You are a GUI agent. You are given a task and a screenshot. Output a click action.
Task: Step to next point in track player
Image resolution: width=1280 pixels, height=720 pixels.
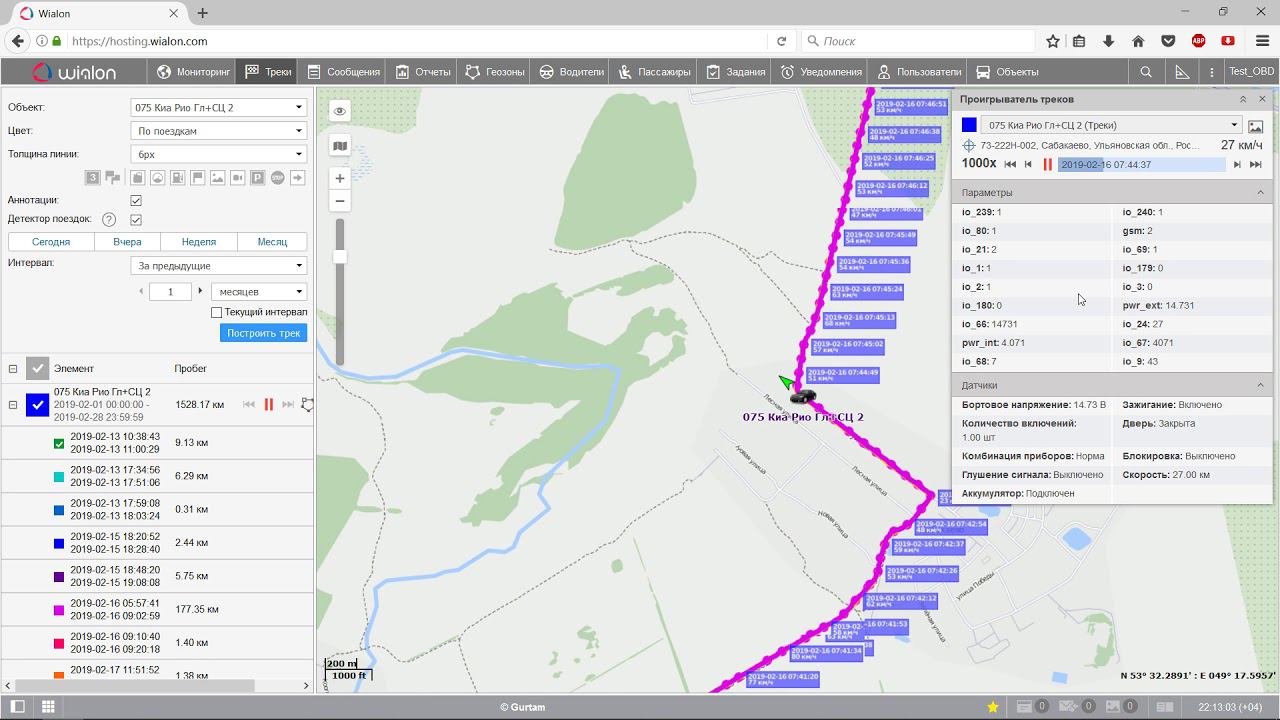pyautogui.click(x=1237, y=164)
